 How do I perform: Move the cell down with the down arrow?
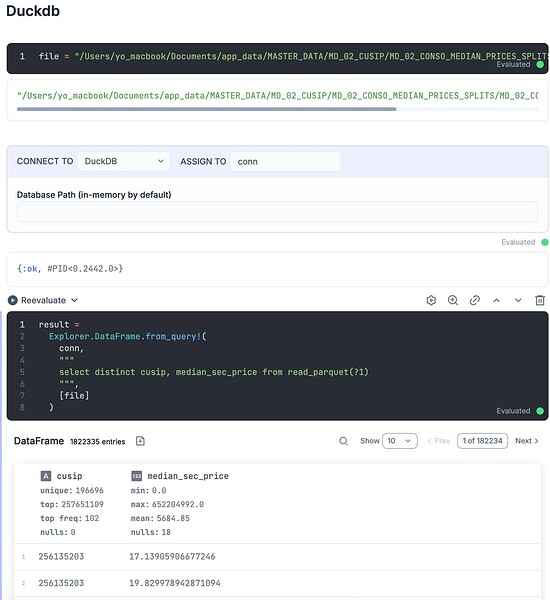point(518,300)
